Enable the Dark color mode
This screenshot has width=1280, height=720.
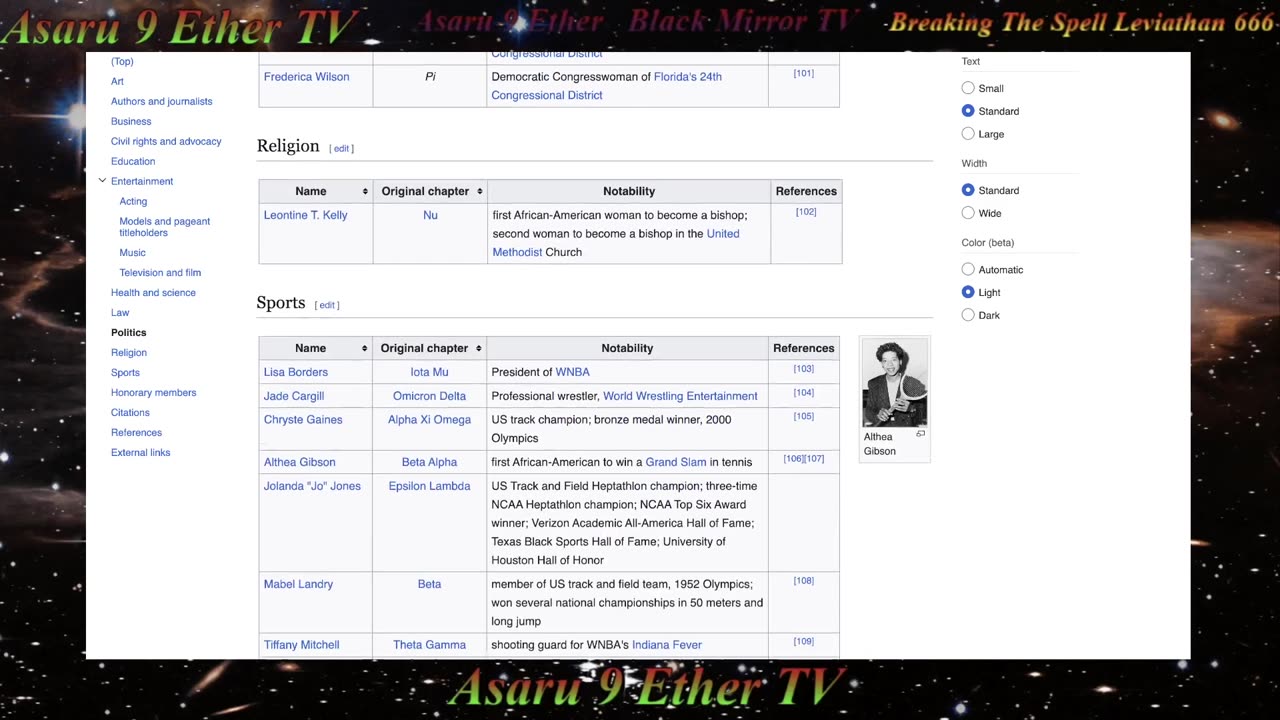point(968,315)
